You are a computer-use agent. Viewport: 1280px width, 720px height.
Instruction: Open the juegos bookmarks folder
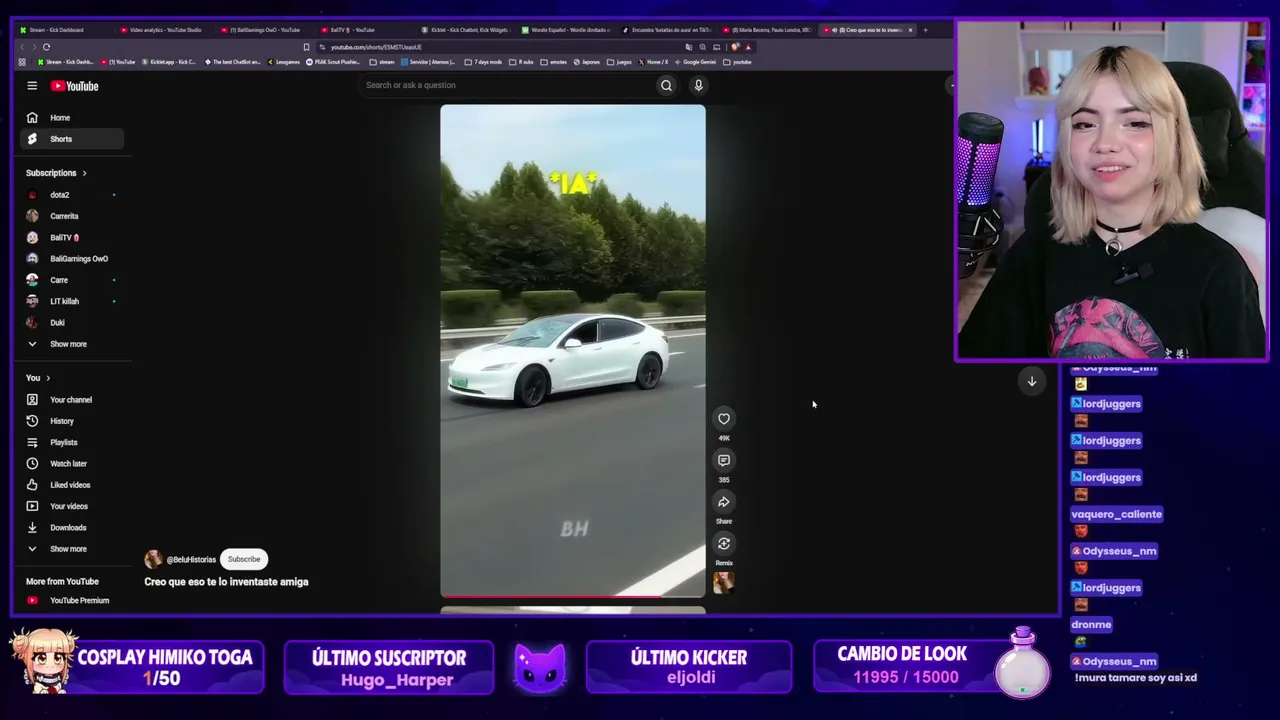point(620,62)
